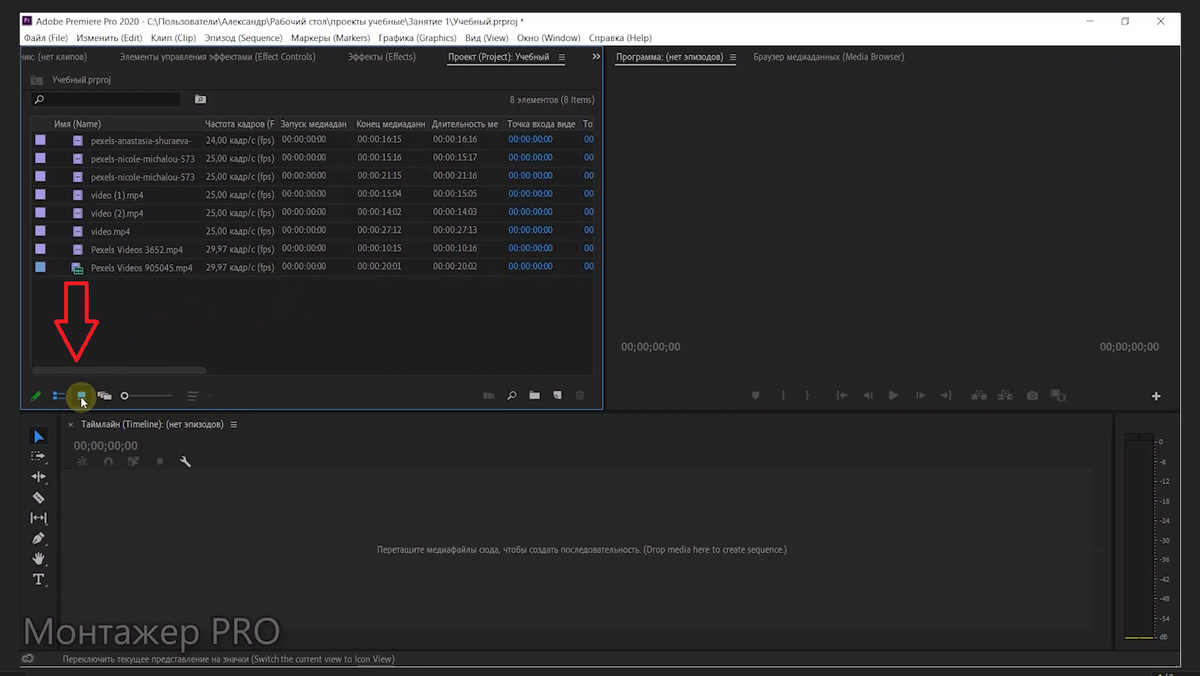Toggle Linked Selection in Timeline

pos(133,462)
